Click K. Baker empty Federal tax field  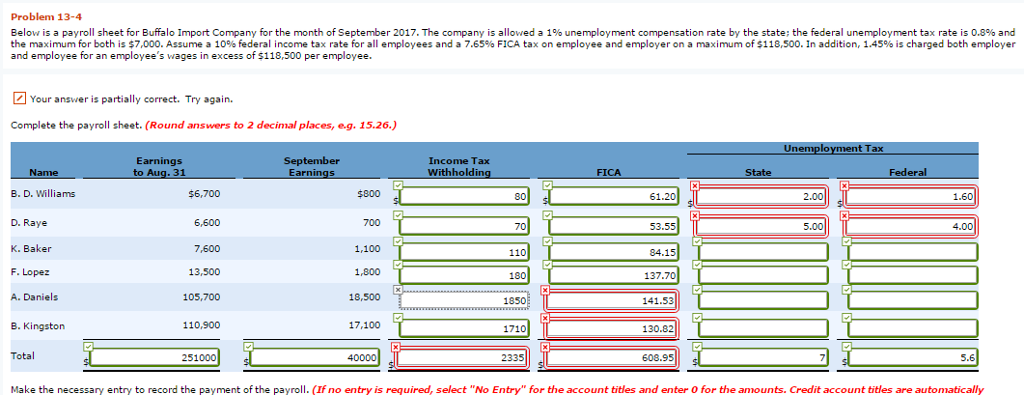click(912, 251)
